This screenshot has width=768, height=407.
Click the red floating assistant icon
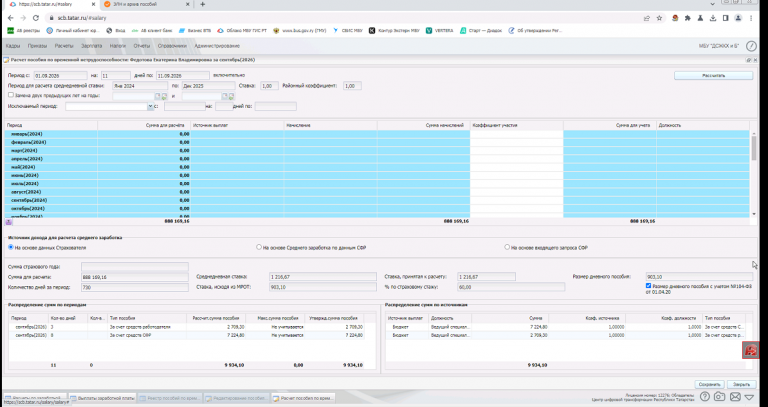click(x=750, y=350)
